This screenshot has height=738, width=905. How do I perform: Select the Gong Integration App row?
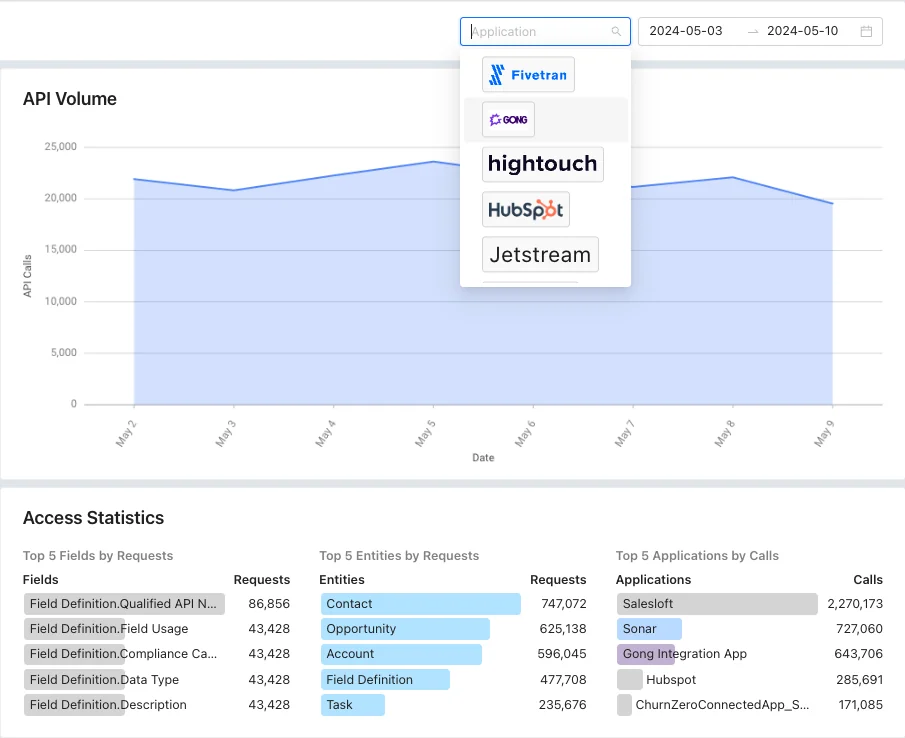pyautogui.click(x=749, y=654)
